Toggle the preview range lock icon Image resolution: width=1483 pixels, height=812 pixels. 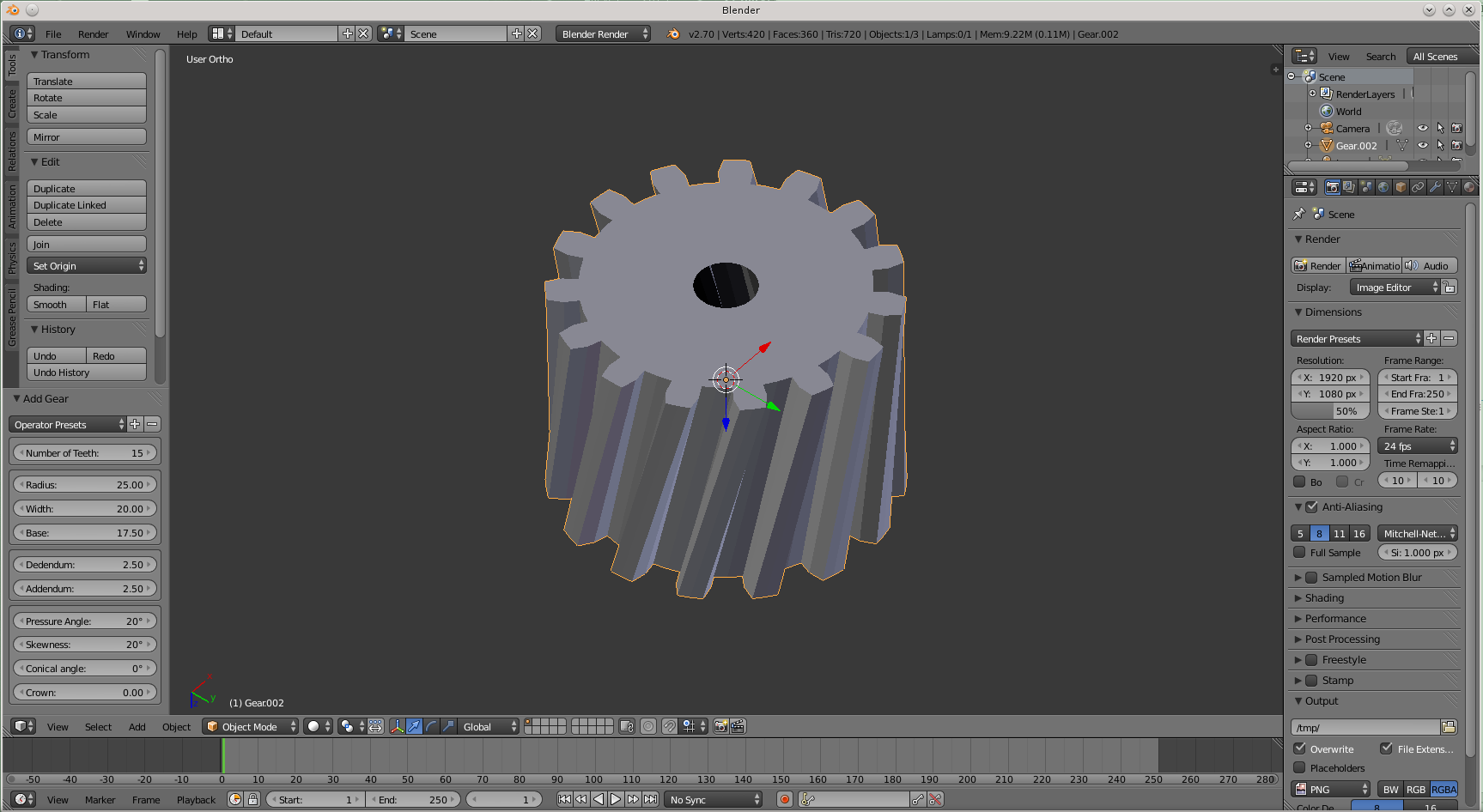tap(252, 799)
